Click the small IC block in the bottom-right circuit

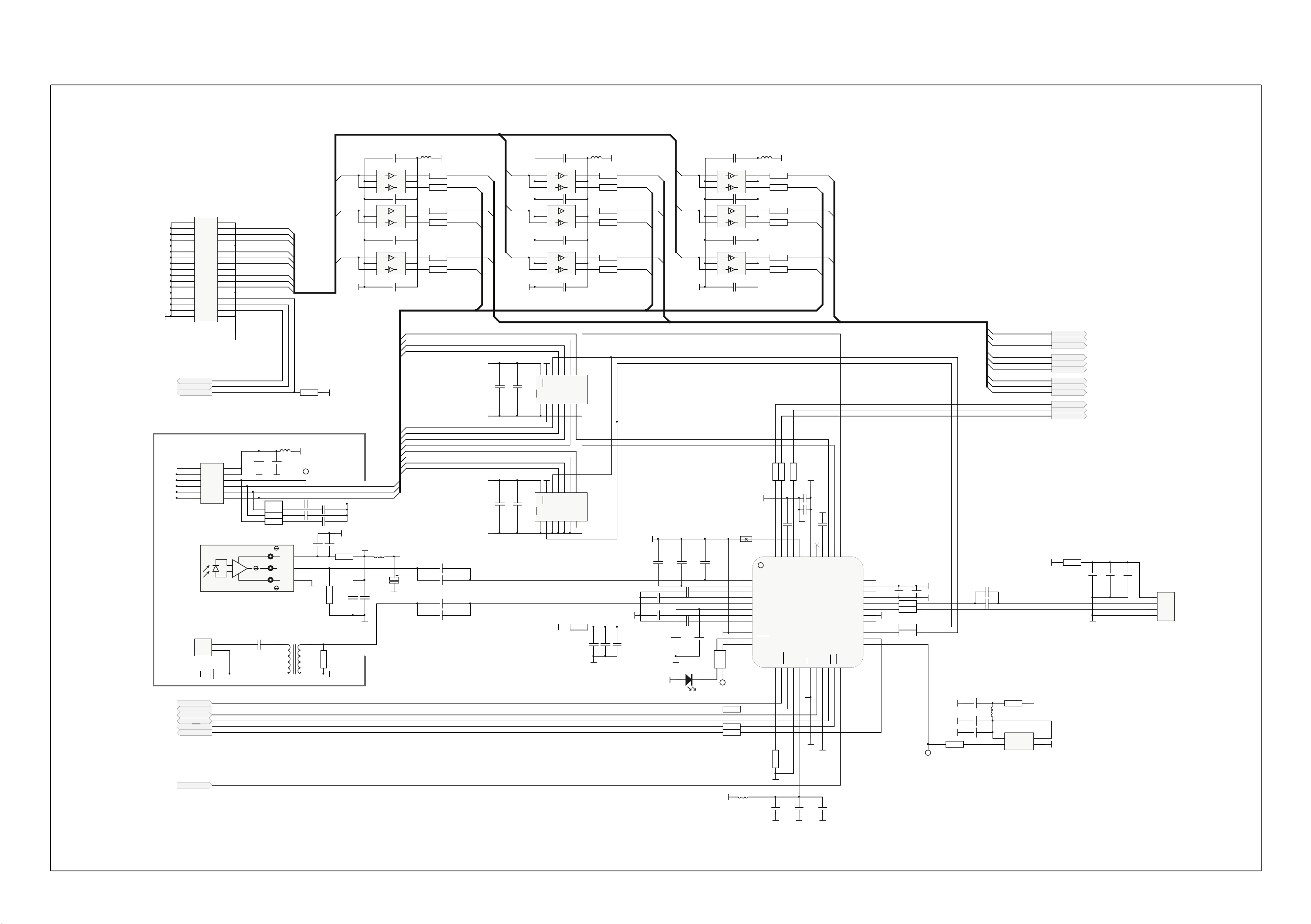point(1019,741)
